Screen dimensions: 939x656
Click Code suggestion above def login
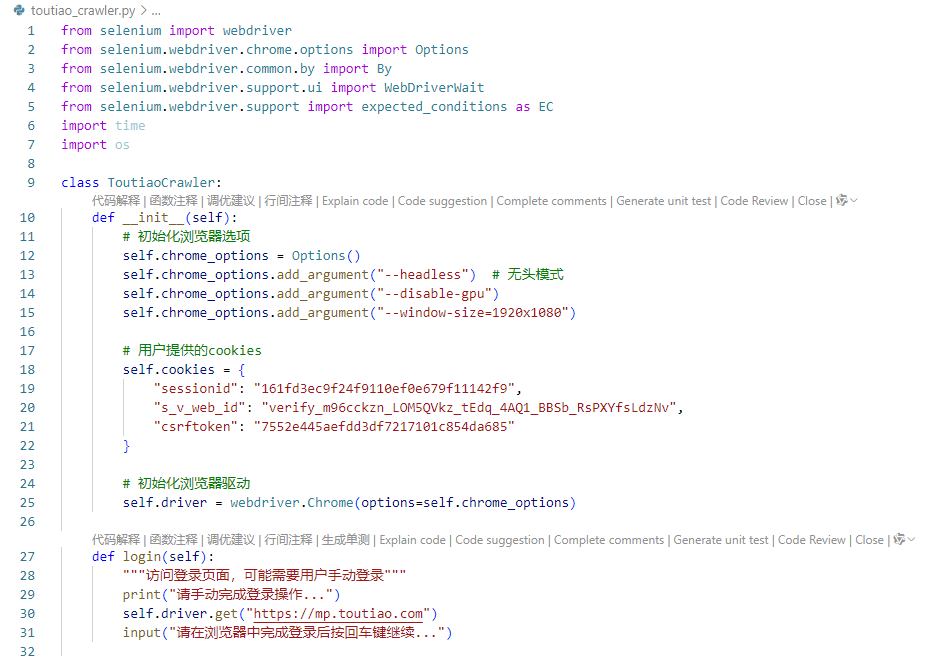pyautogui.click(x=500, y=540)
